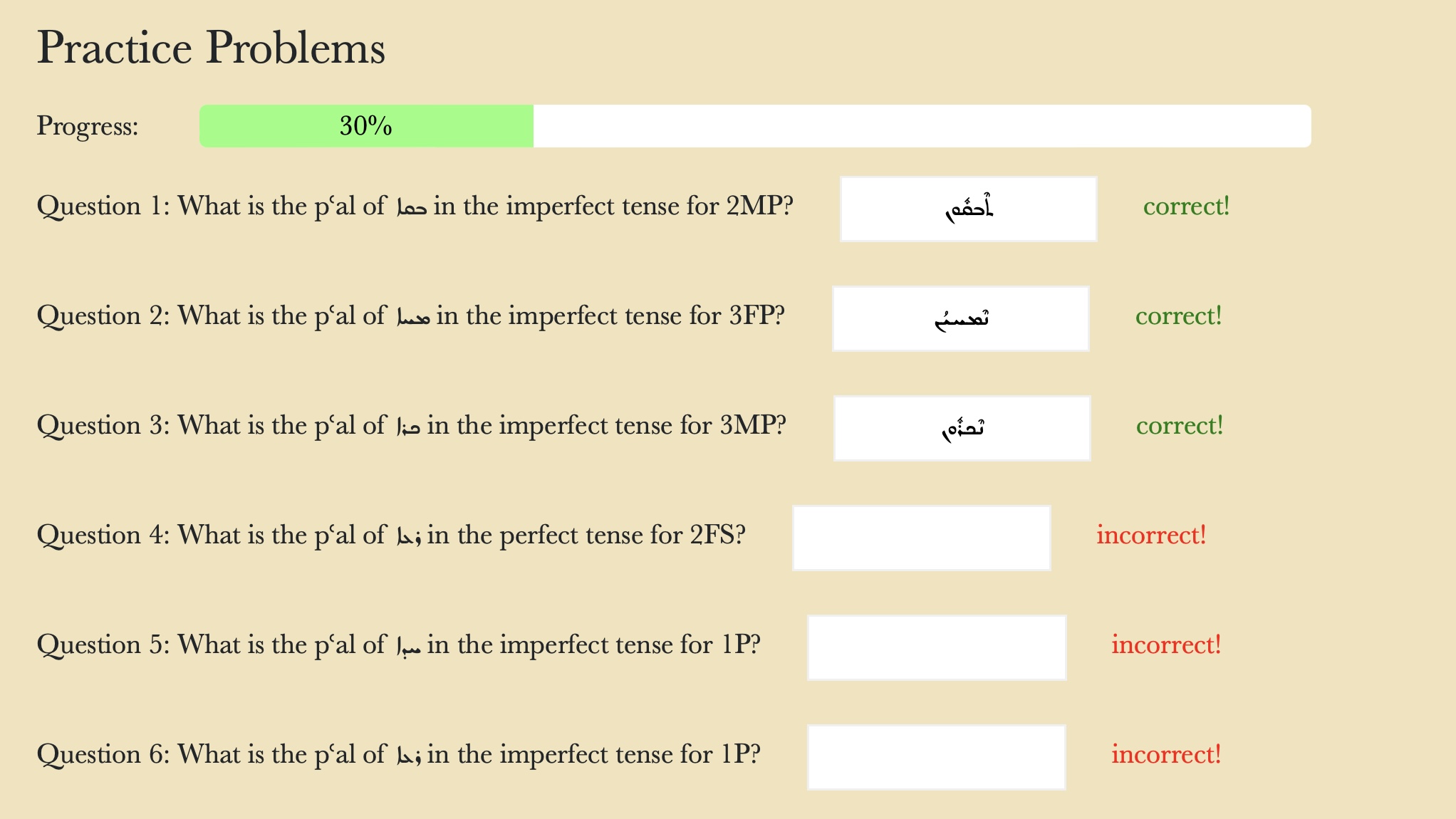1456x819 pixels.
Task: Click the answer field for Question 2
Action: [960, 318]
